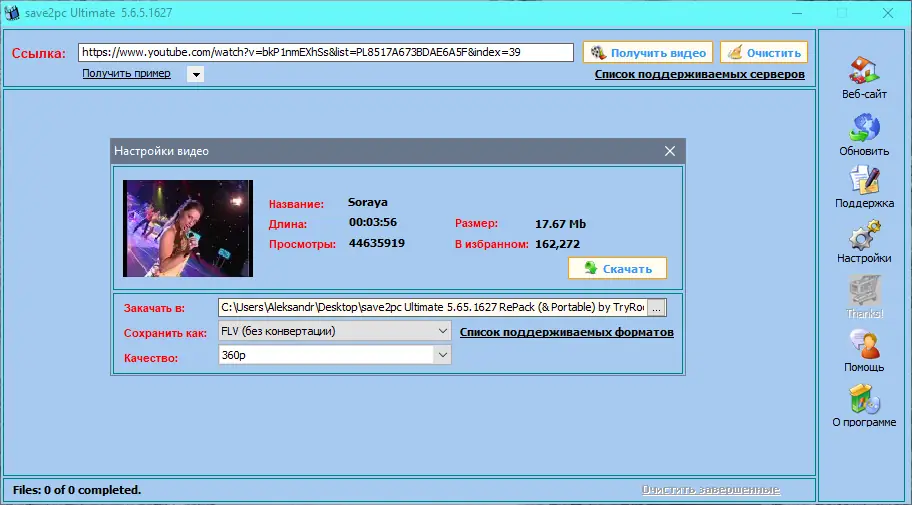
Task: Open Список поддерживаемых форматов link
Action: pos(567,332)
